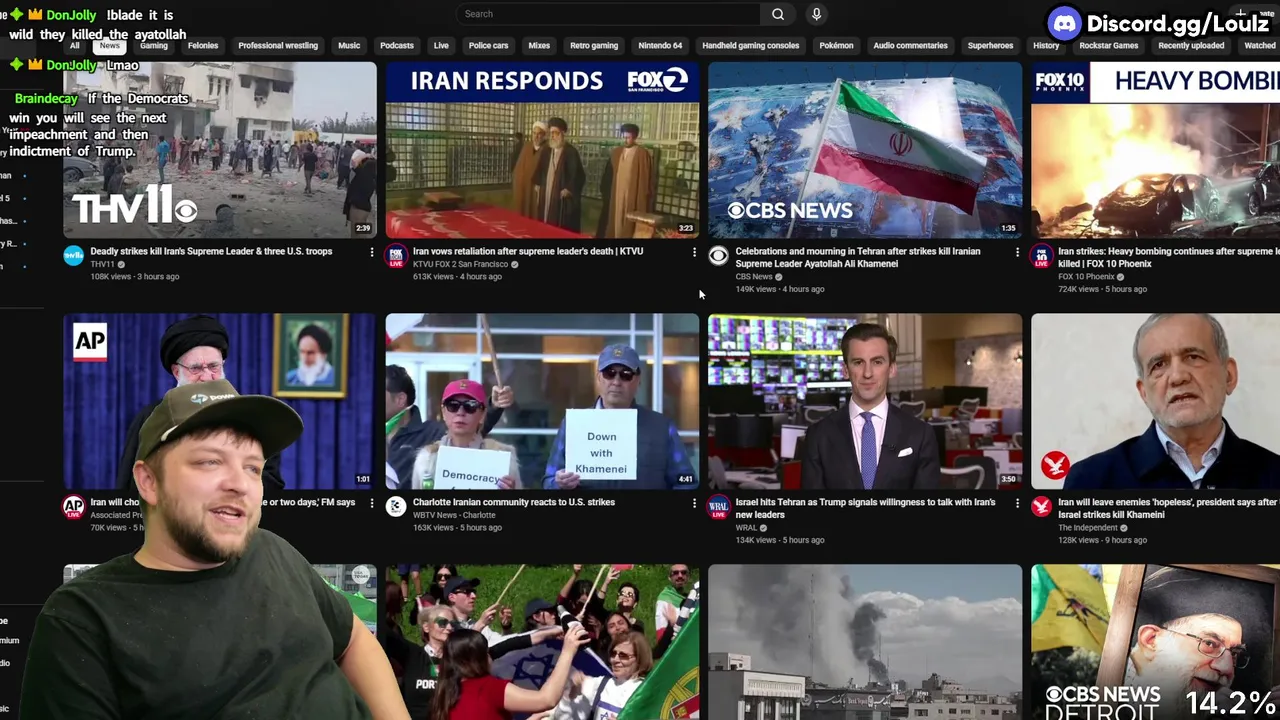Open options menu for THV11 video

click(x=372, y=252)
